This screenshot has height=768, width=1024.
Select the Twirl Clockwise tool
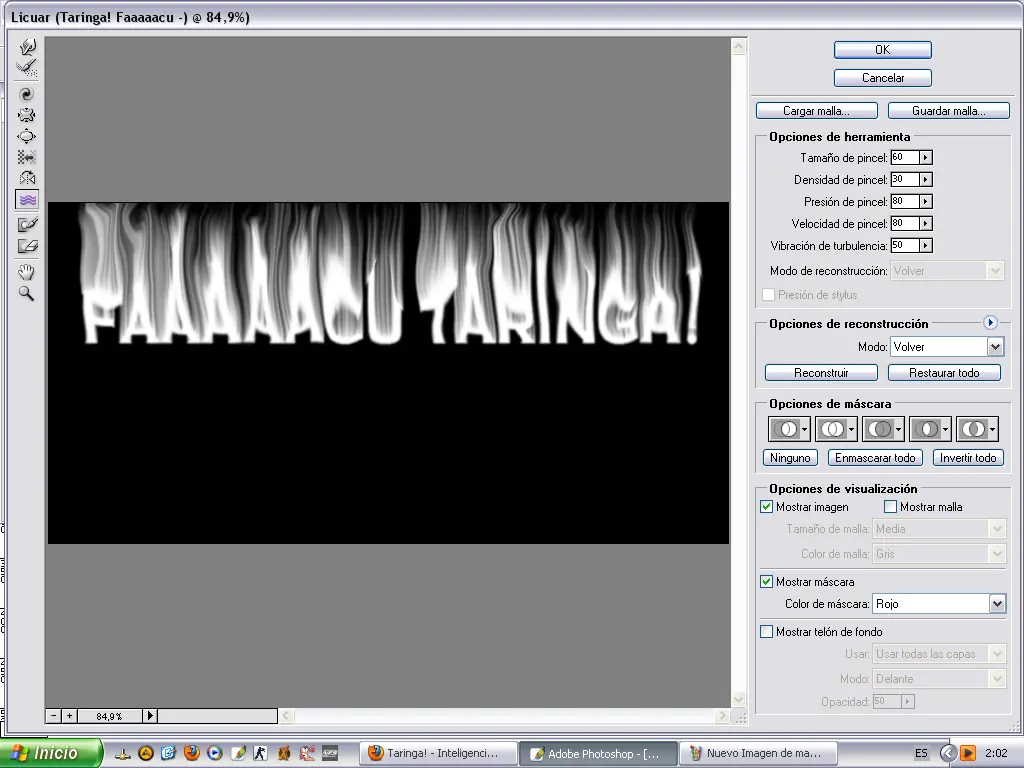[x=27, y=95]
